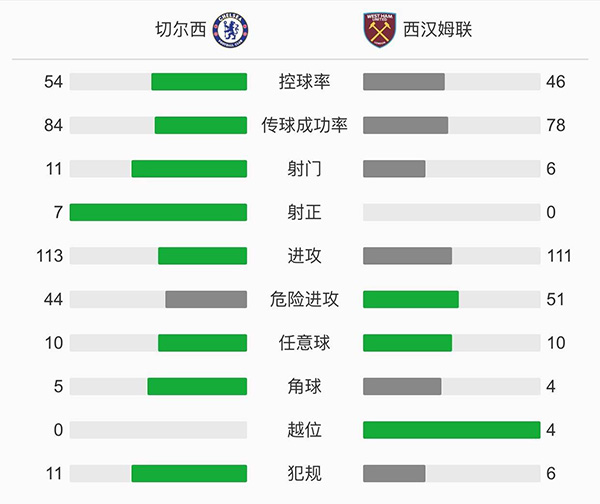Click West Ham's gray 控球率 bar
Image resolution: width=600 pixels, height=504 pixels.
[x=404, y=82]
